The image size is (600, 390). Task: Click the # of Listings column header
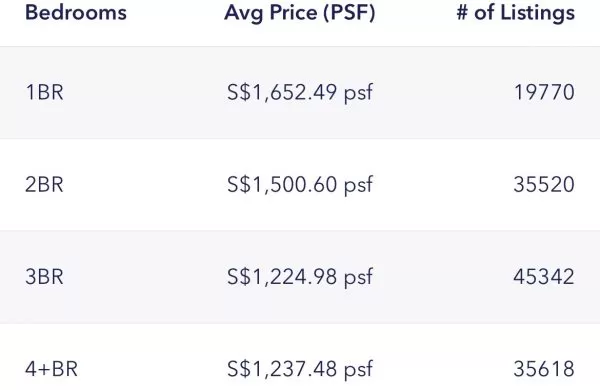(x=516, y=13)
